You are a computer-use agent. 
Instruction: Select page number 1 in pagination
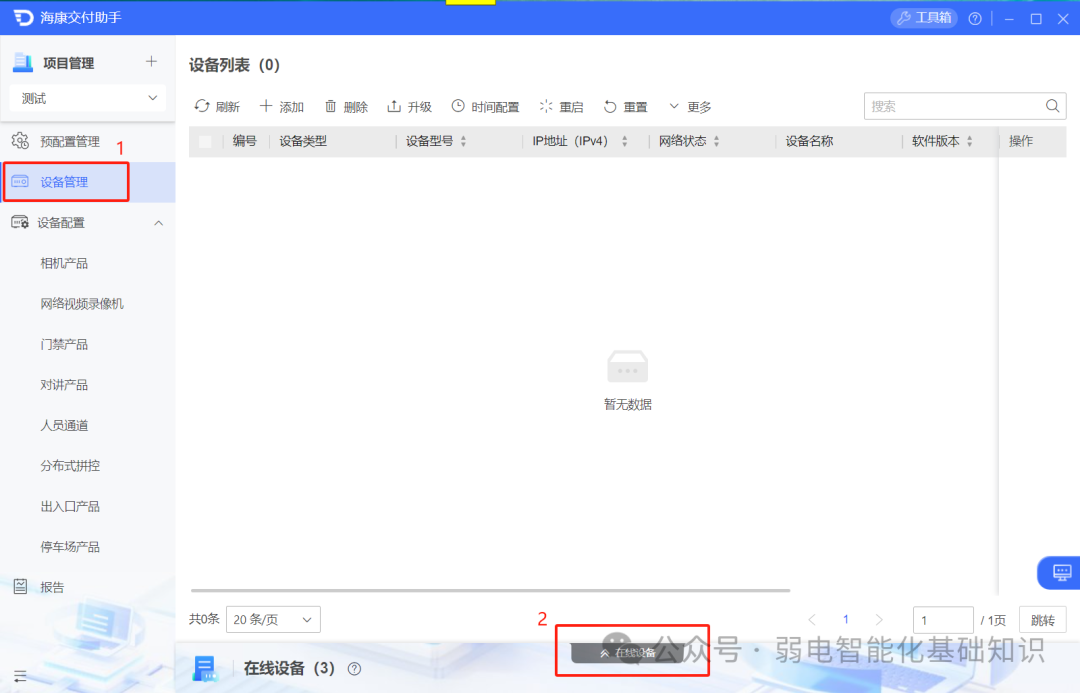tap(846, 619)
